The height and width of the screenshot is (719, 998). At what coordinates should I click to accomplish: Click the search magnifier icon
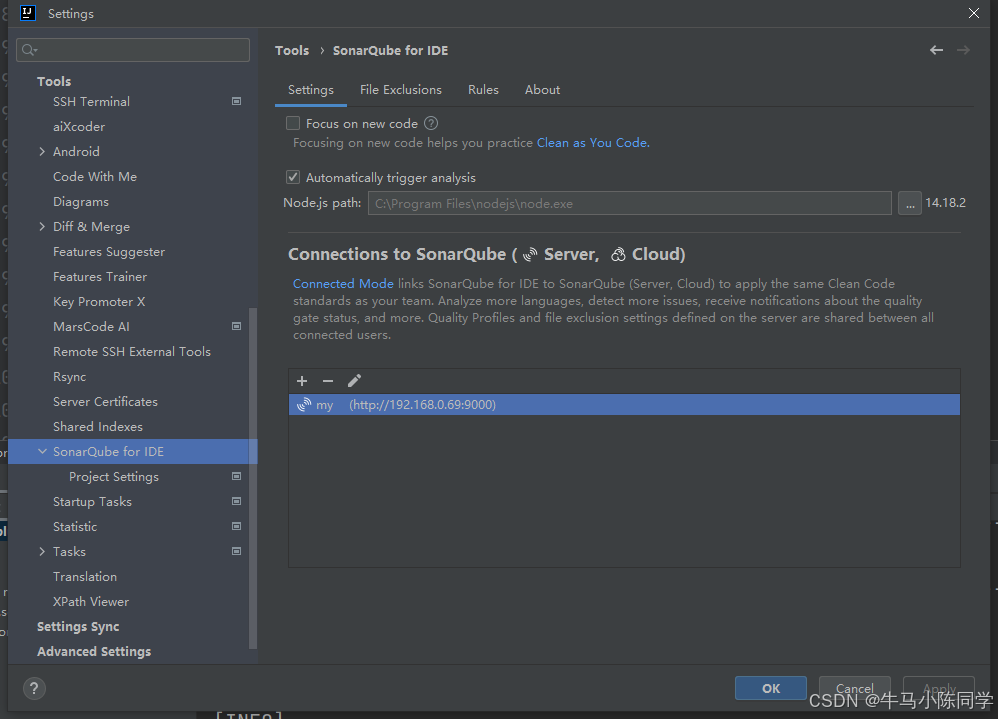[29, 50]
